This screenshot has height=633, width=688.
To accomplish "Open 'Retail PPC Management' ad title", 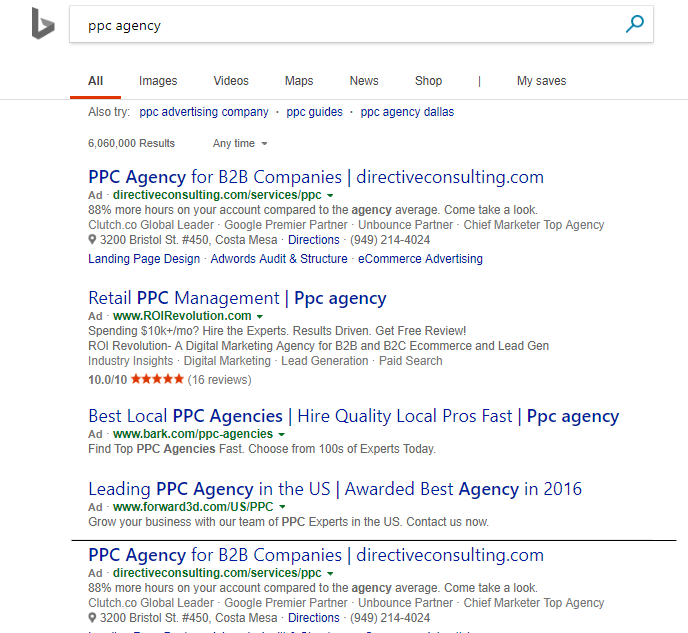I will click(x=237, y=298).
